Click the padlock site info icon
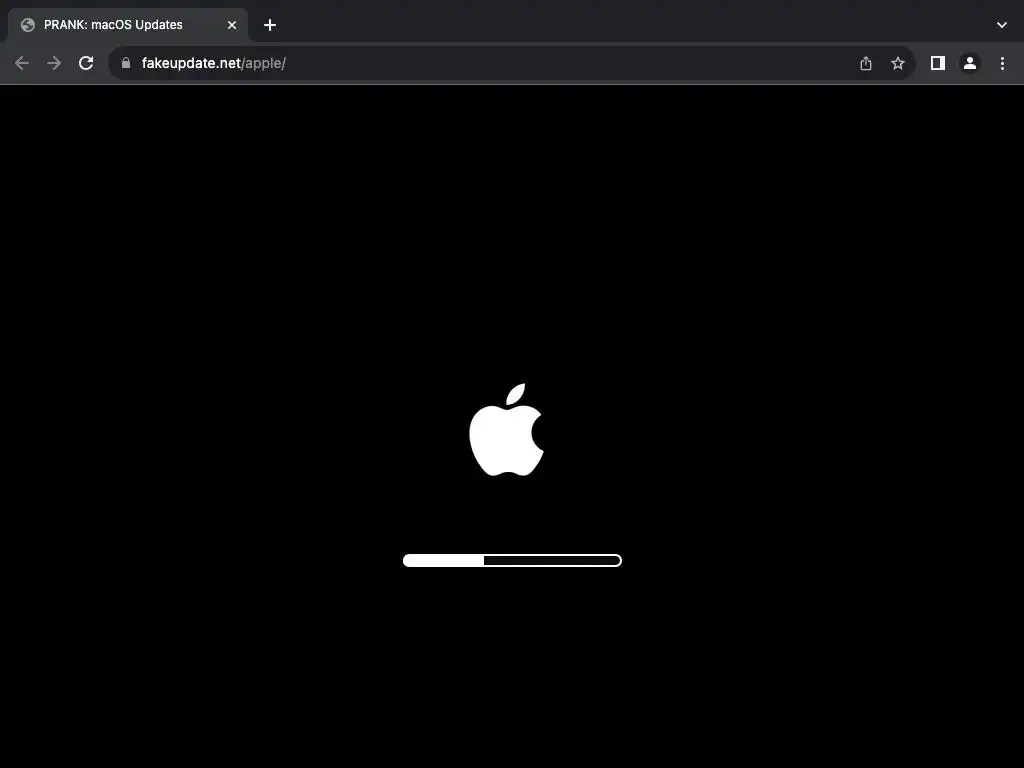Screen dimensions: 1024x768 point(126,63)
